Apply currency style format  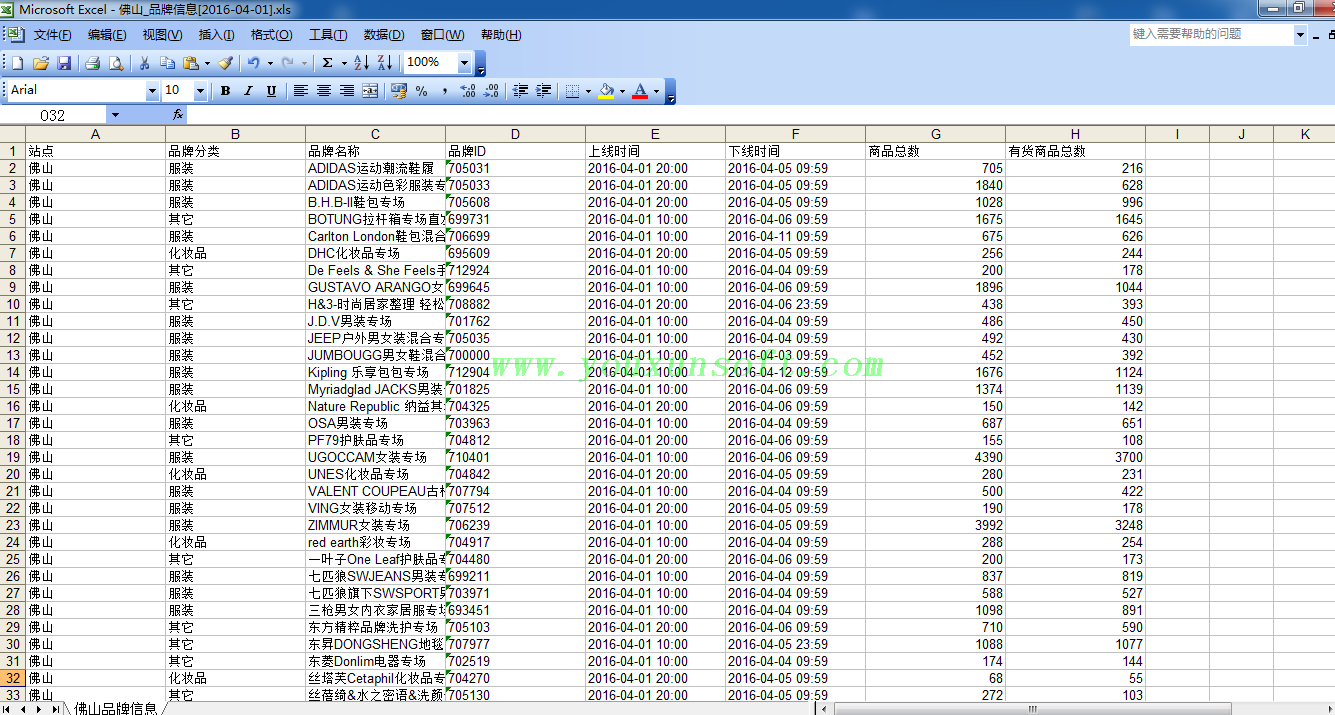(x=399, y=91)
